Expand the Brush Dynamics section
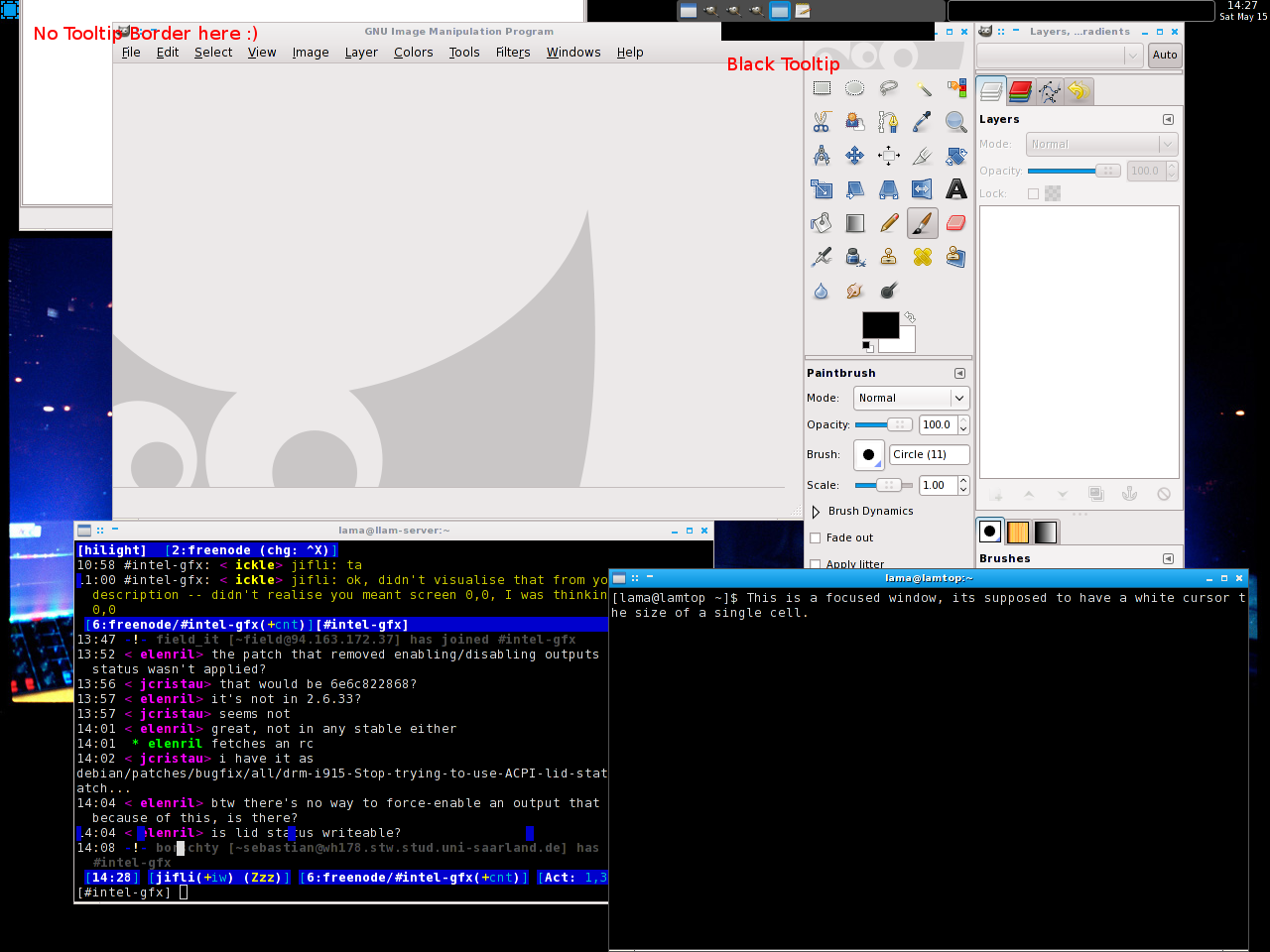 816,512
